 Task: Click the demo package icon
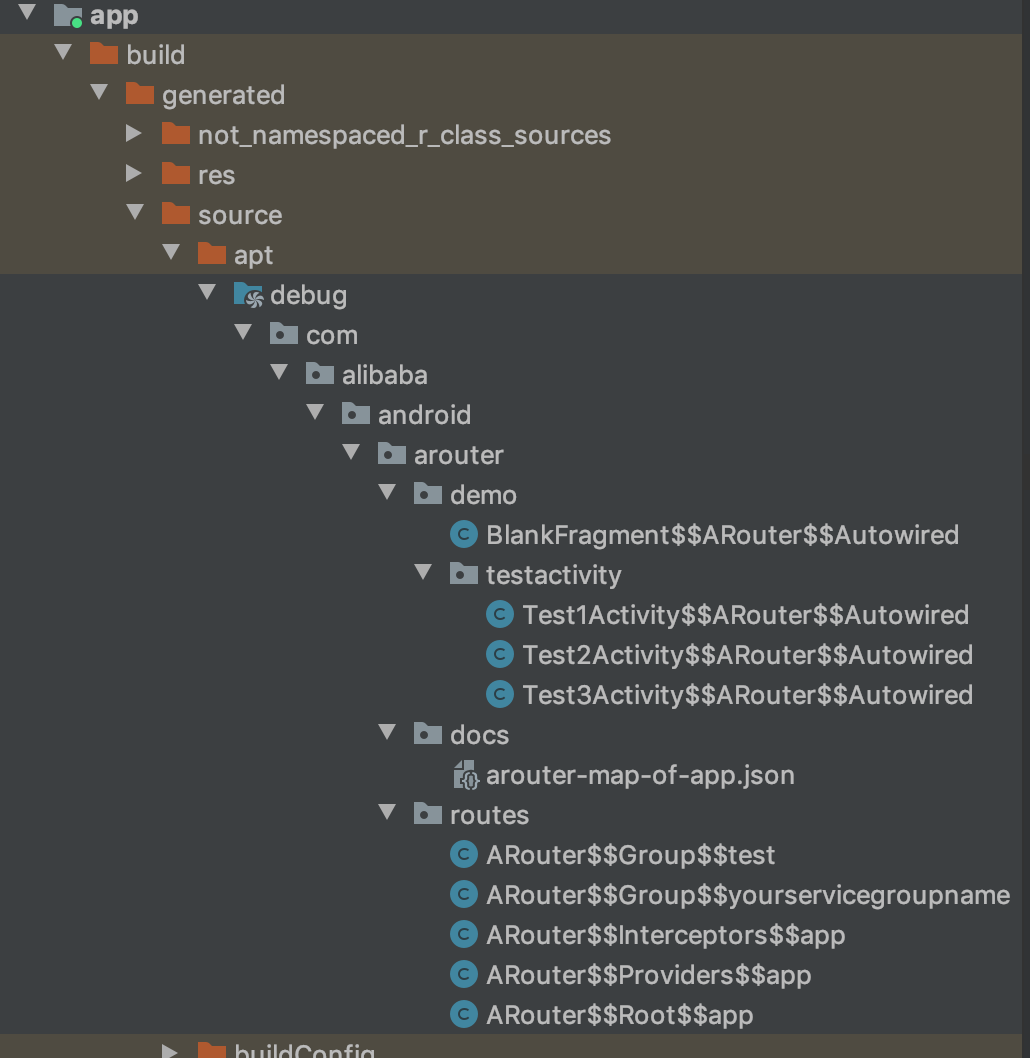[x=428, y=494]
